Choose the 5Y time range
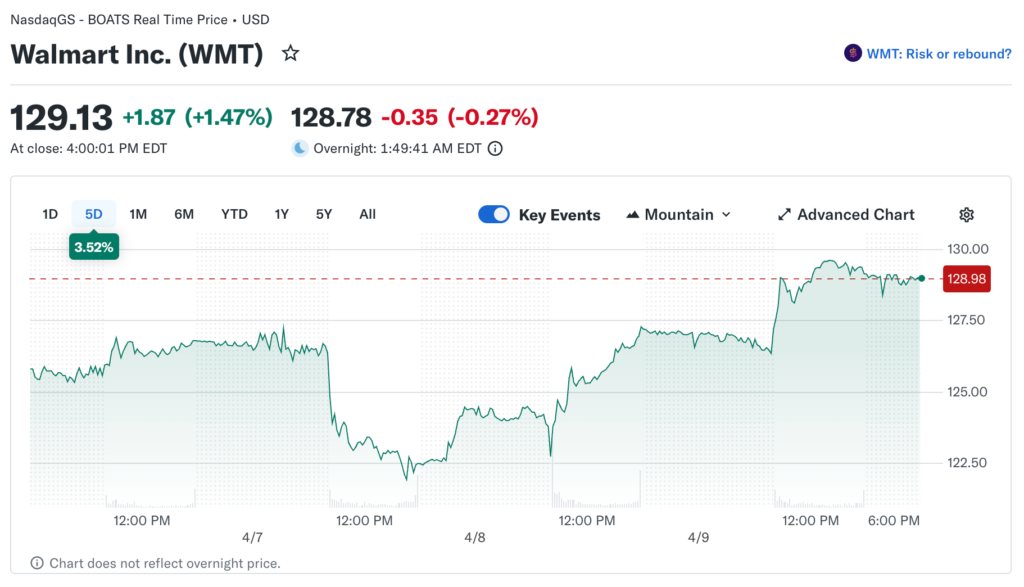The height and width of the screenshot is (587, 1024). click(x=323, y=214)
